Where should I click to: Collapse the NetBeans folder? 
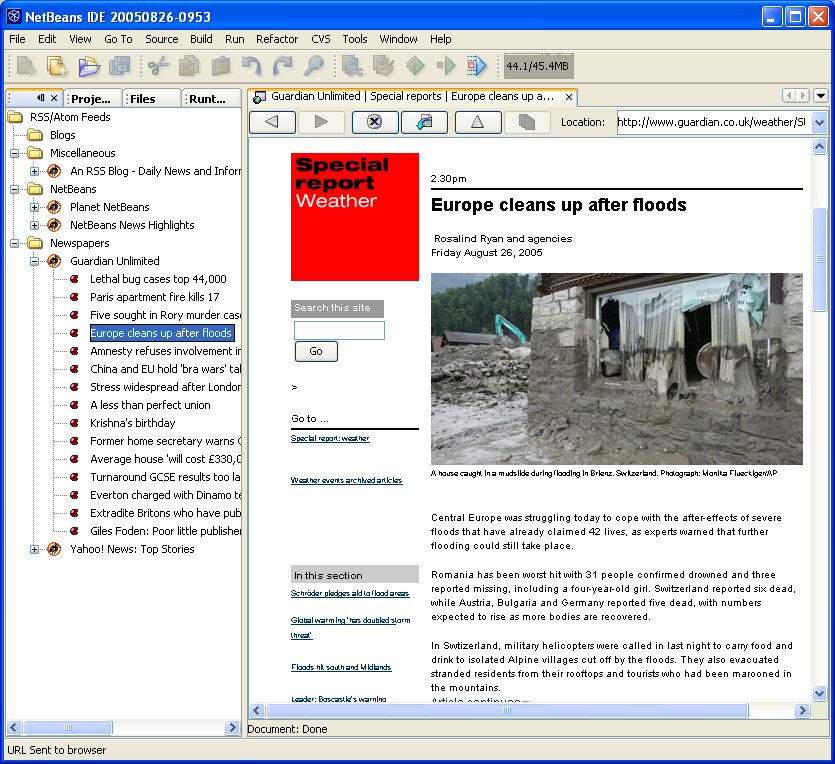coord(14,190)
